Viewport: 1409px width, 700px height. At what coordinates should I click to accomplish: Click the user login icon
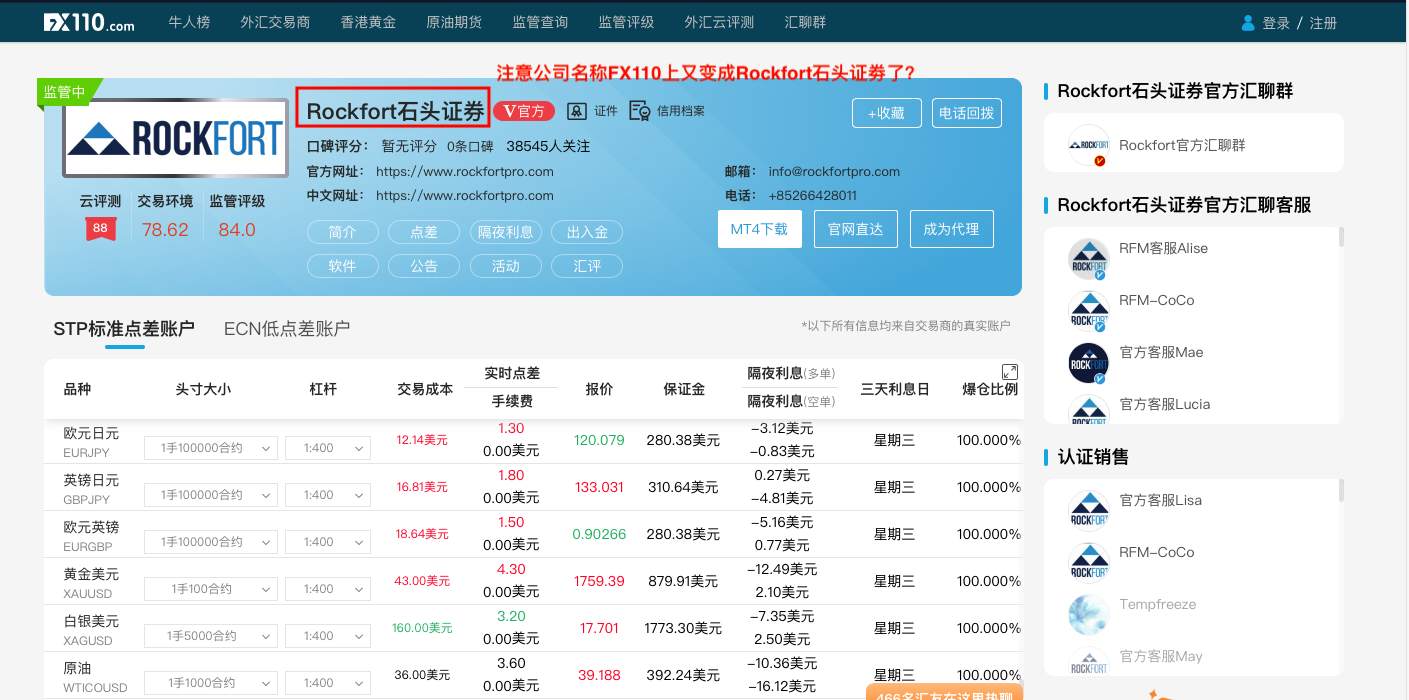[1248, 23]
